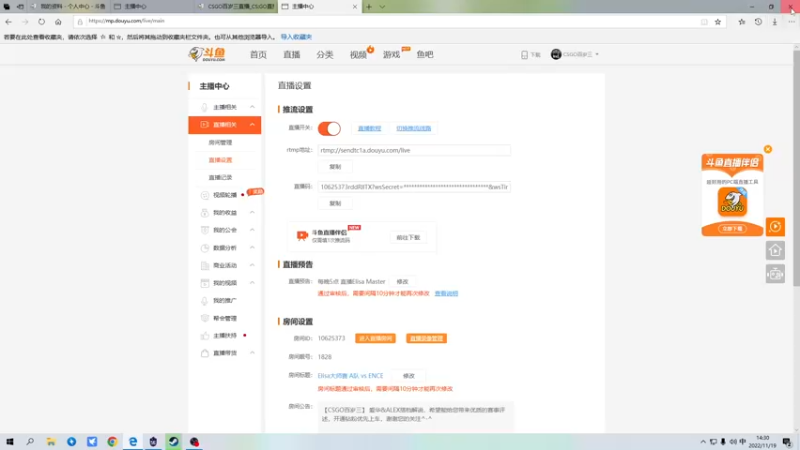Go to 首页 in the top navigation
The height and width of the screenshot is (450, 800).
tap(258, 55)
